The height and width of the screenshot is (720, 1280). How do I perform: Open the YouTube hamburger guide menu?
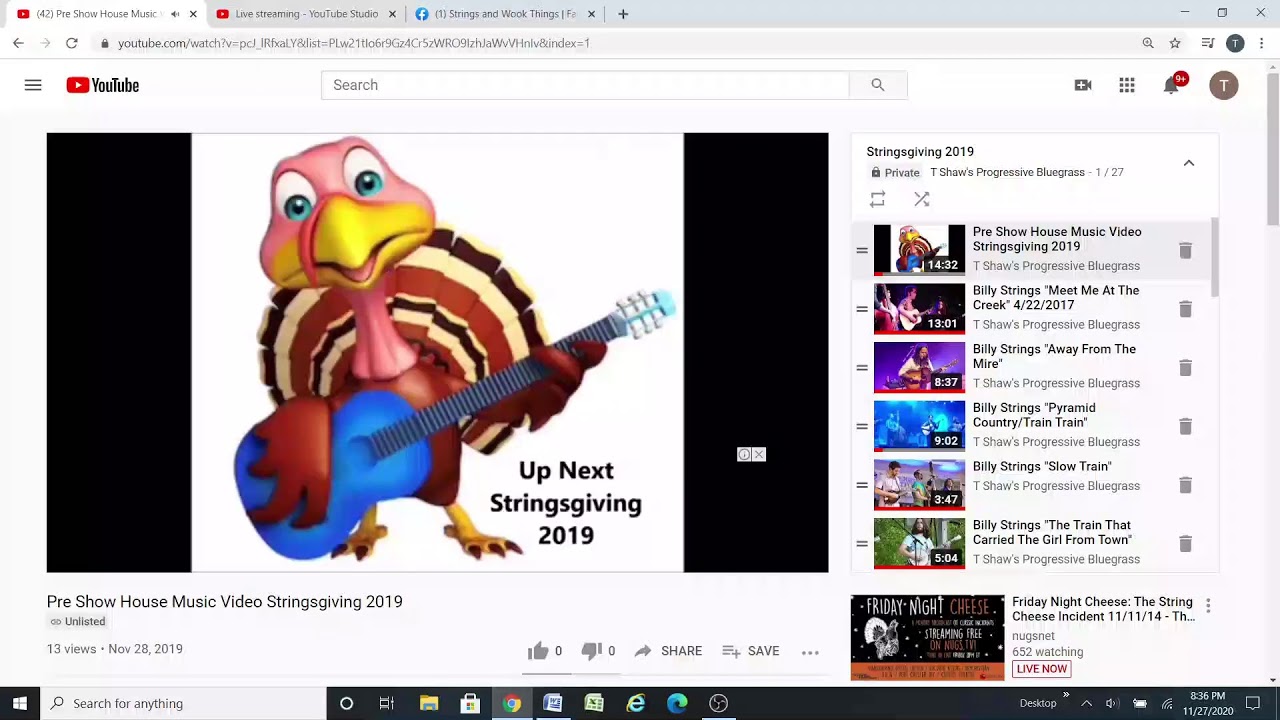33,85
